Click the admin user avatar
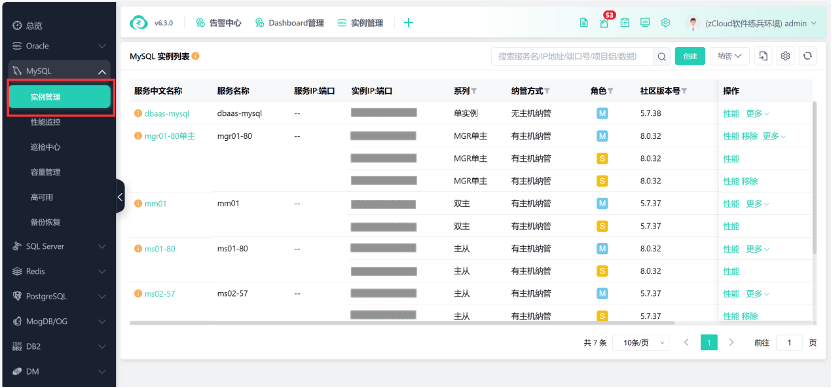 click(x=692, y=23)
